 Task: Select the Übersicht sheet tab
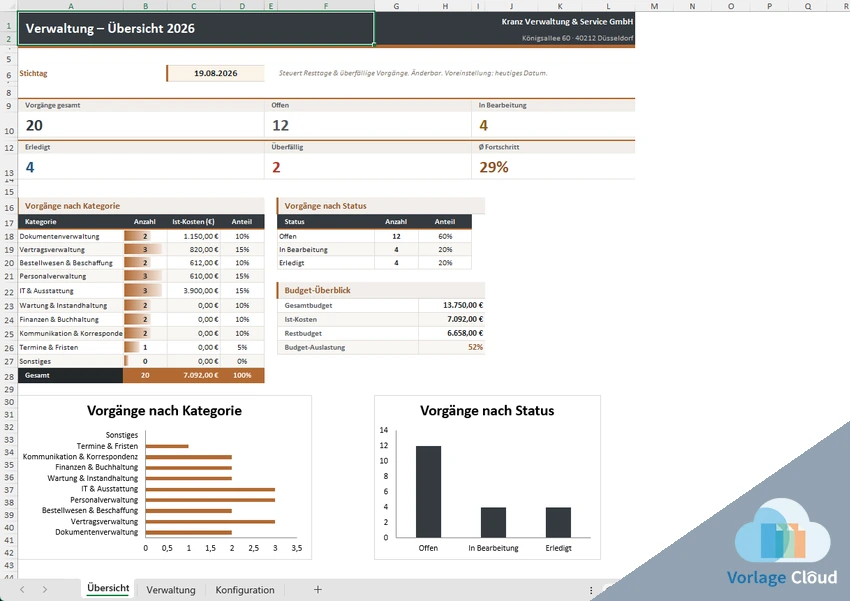tap(108, 588)
